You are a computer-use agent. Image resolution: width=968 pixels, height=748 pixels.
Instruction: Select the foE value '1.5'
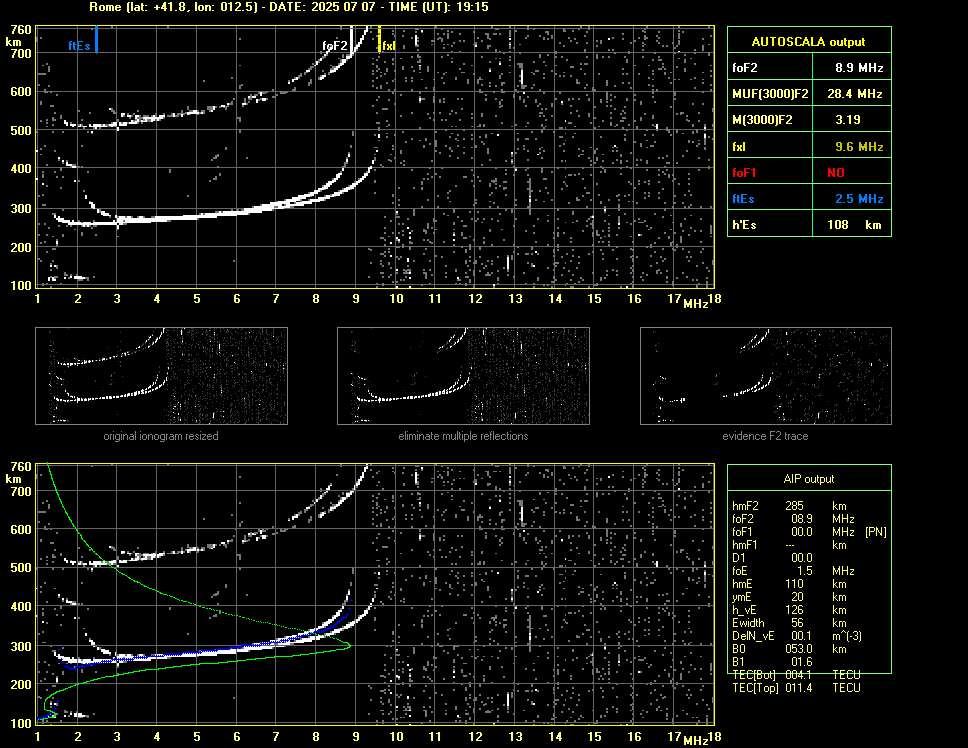point(804,571)
